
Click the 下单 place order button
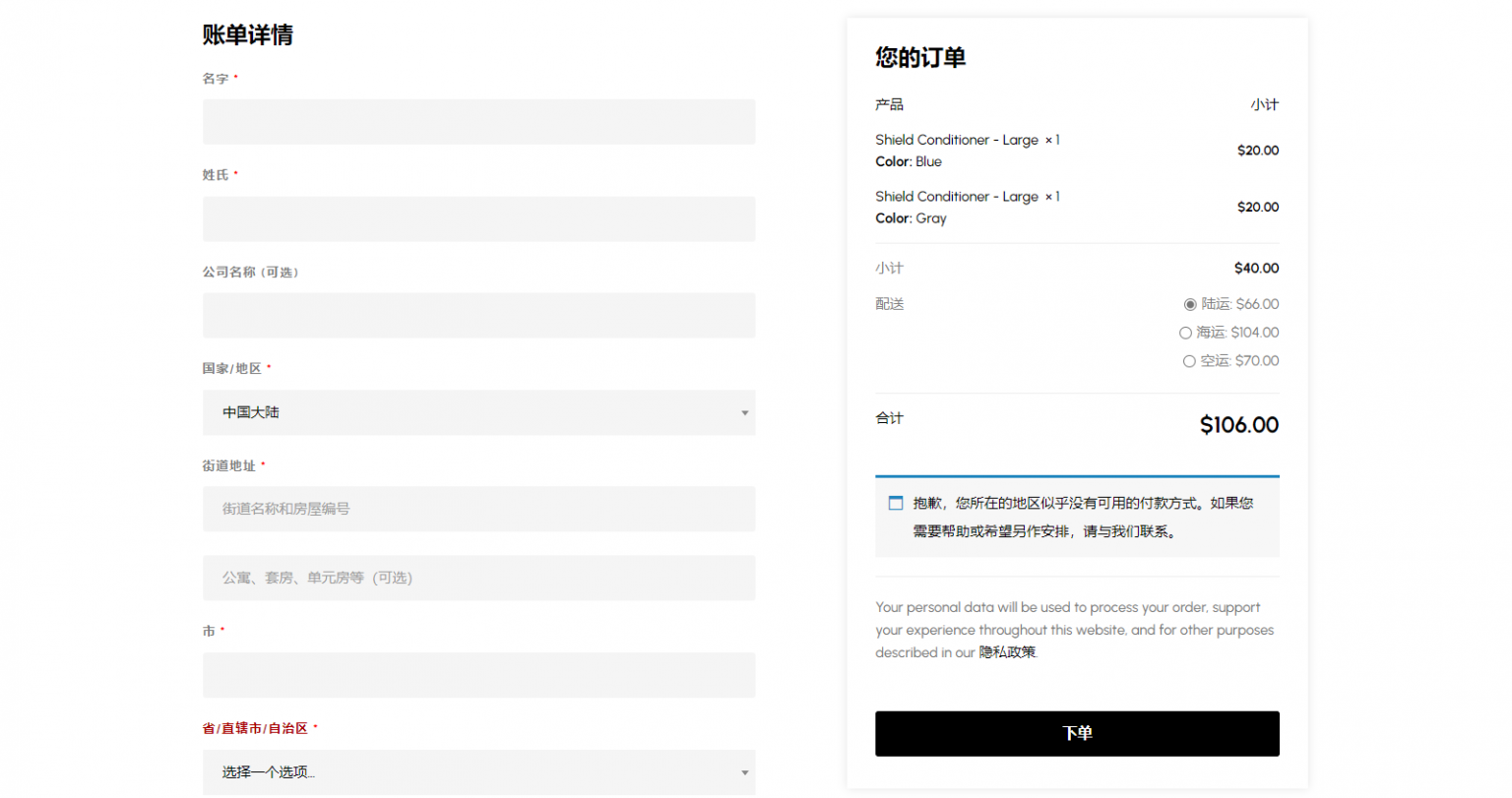[x=1077, y=733]
